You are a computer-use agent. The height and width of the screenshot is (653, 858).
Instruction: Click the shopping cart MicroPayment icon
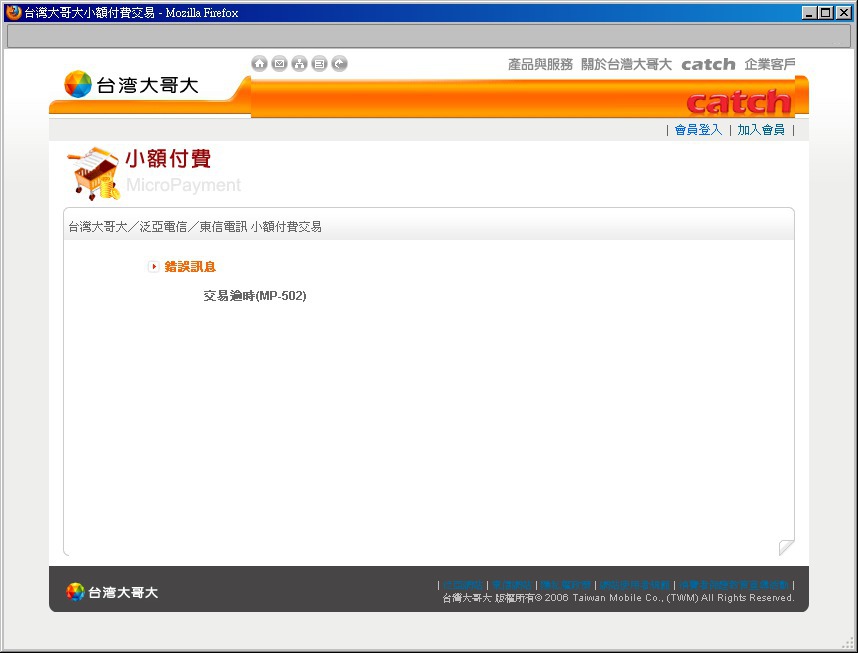[x=94, y=173]
